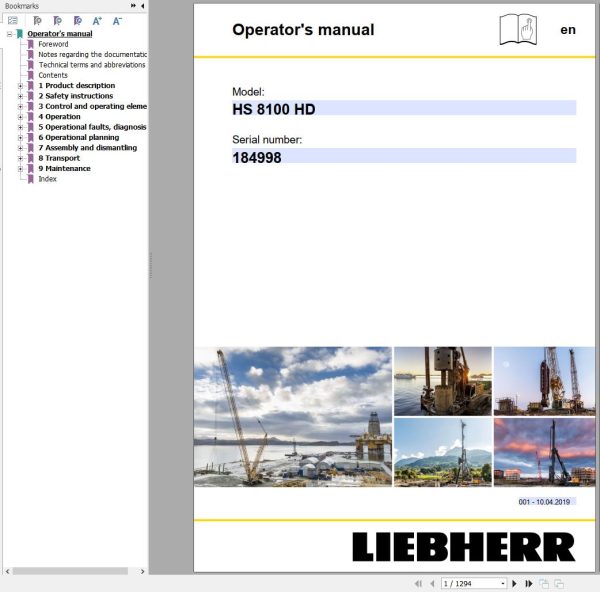The height and width of the screenshot is (592, 600).
Task: Expand 3 Control and operating elements
Action: tap(21, 106)
